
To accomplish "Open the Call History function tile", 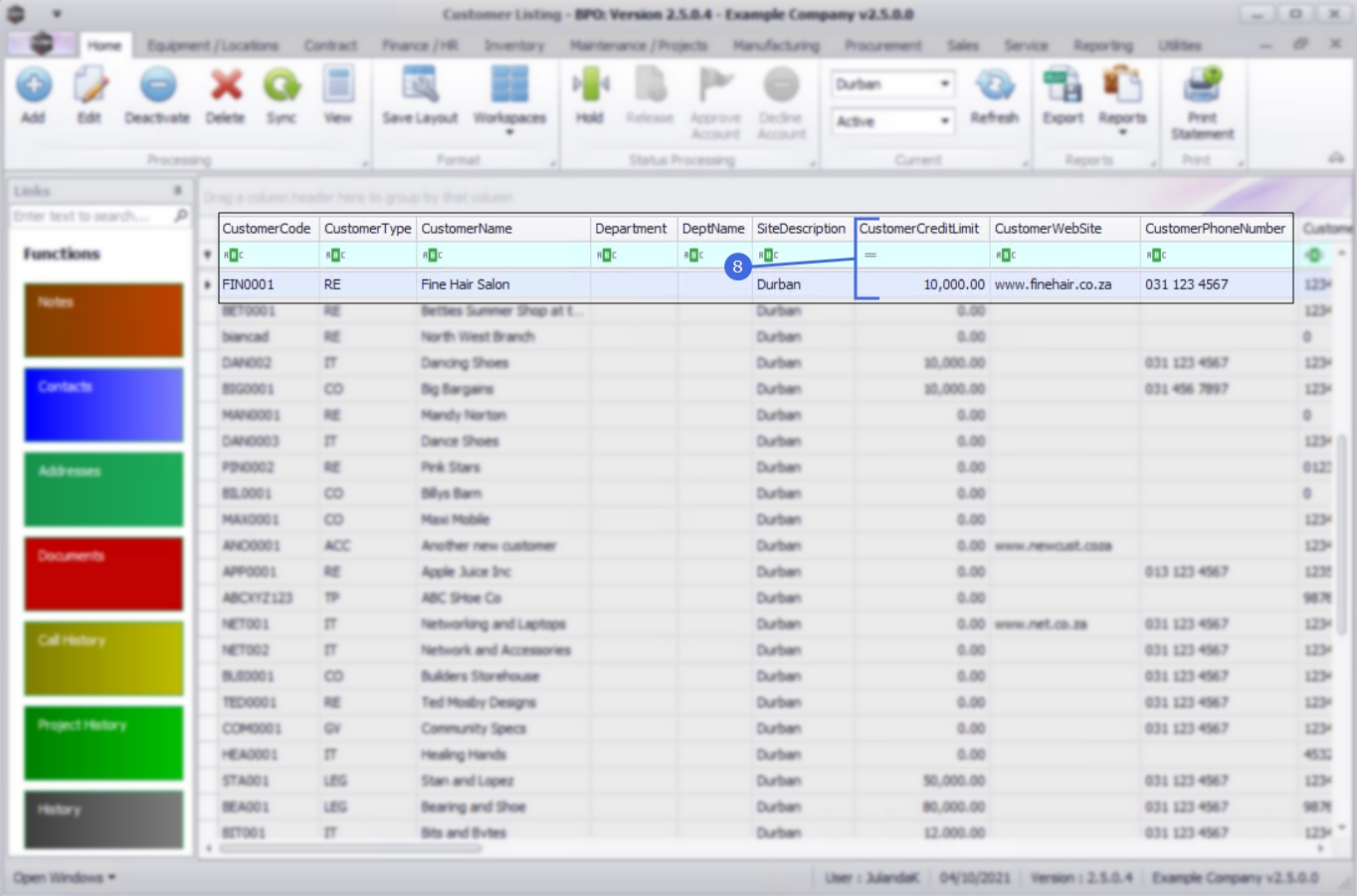I will click(x=103, y=658).
